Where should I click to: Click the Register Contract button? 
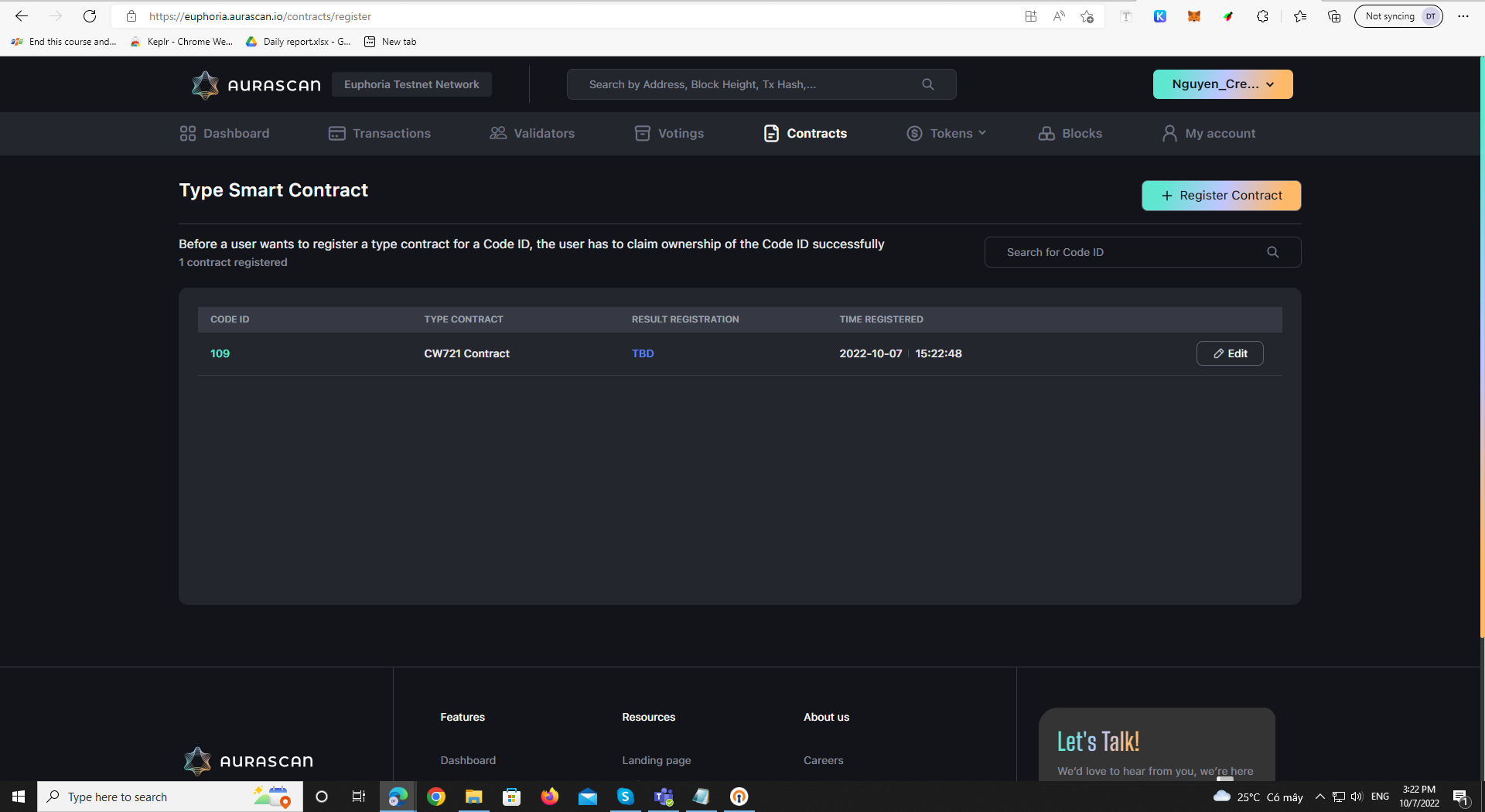[1220, 195]
